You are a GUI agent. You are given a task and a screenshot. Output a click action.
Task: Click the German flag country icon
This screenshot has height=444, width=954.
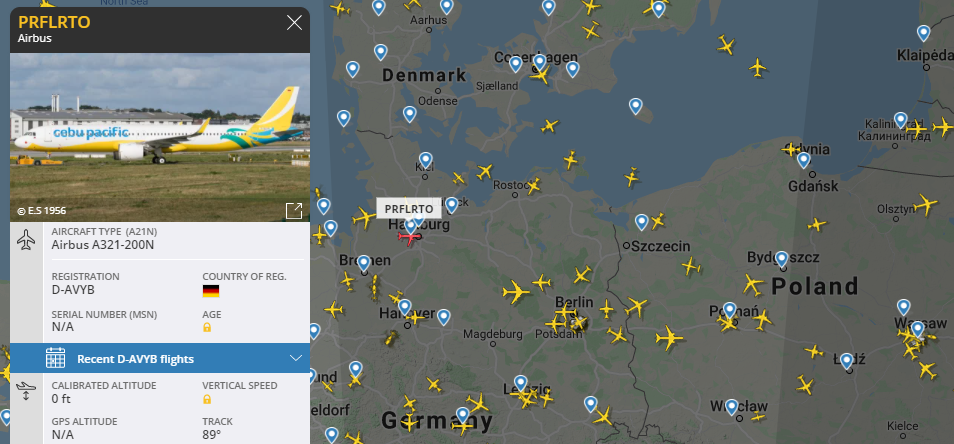pyautogui.click(x=211, y=291)
